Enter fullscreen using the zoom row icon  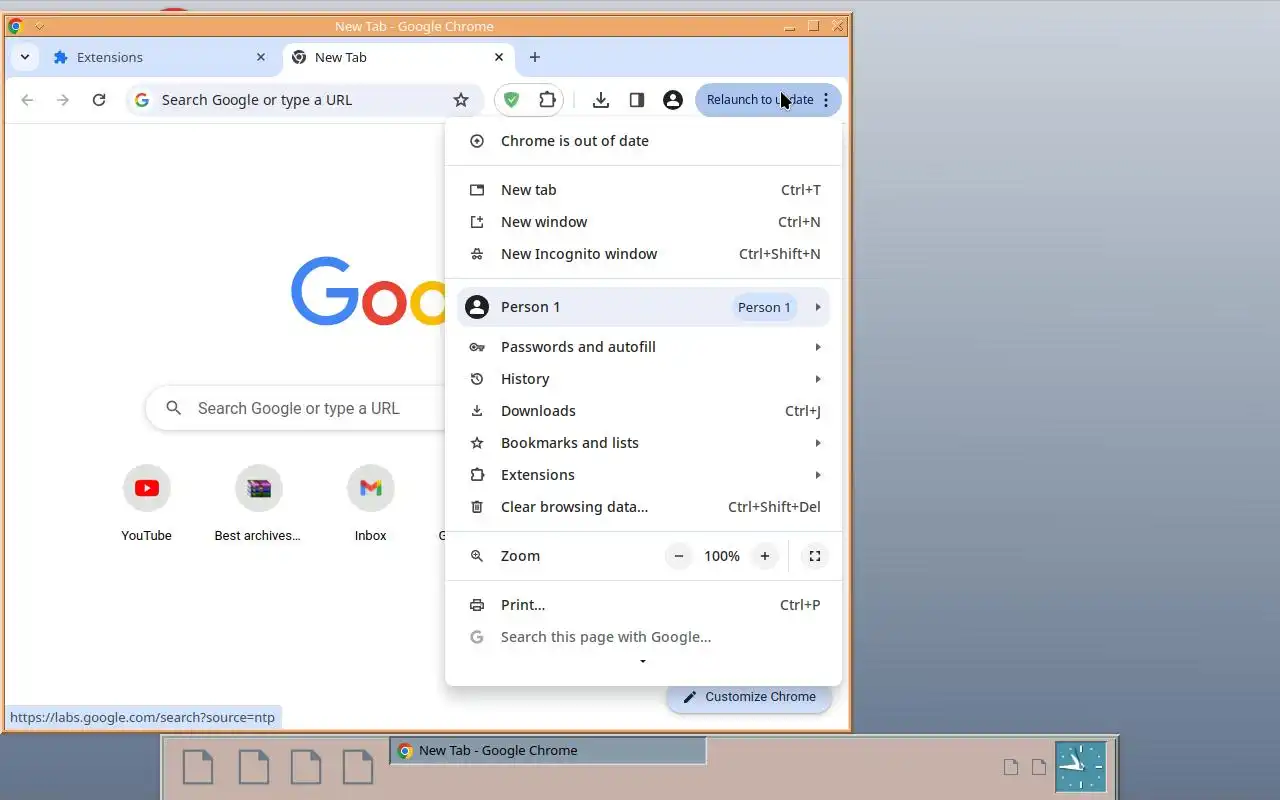click(815, 556)
